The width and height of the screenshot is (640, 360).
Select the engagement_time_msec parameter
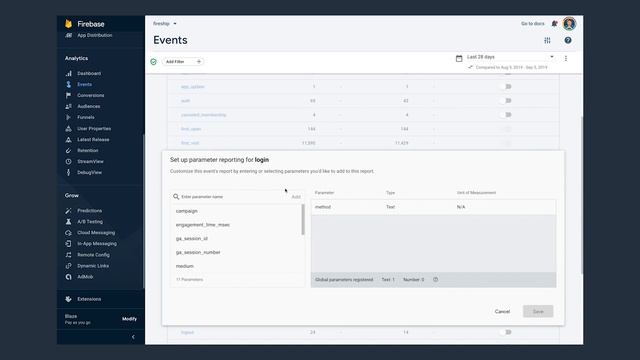(203, 225)
